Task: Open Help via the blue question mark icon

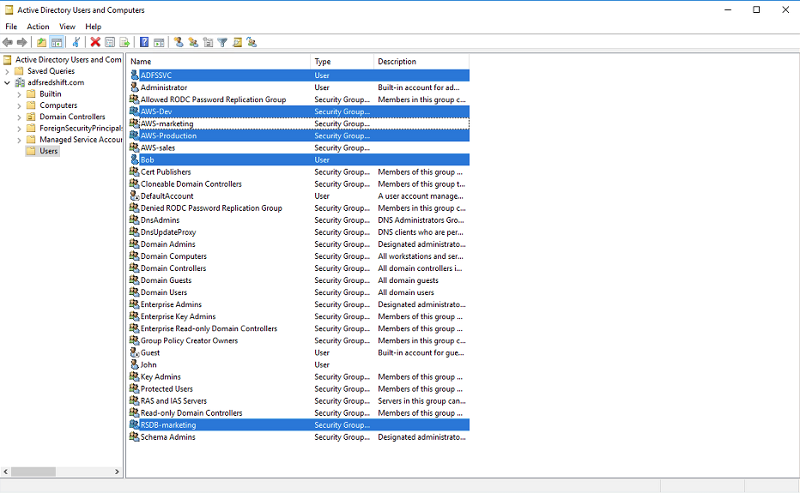Action: pos(144,42)
